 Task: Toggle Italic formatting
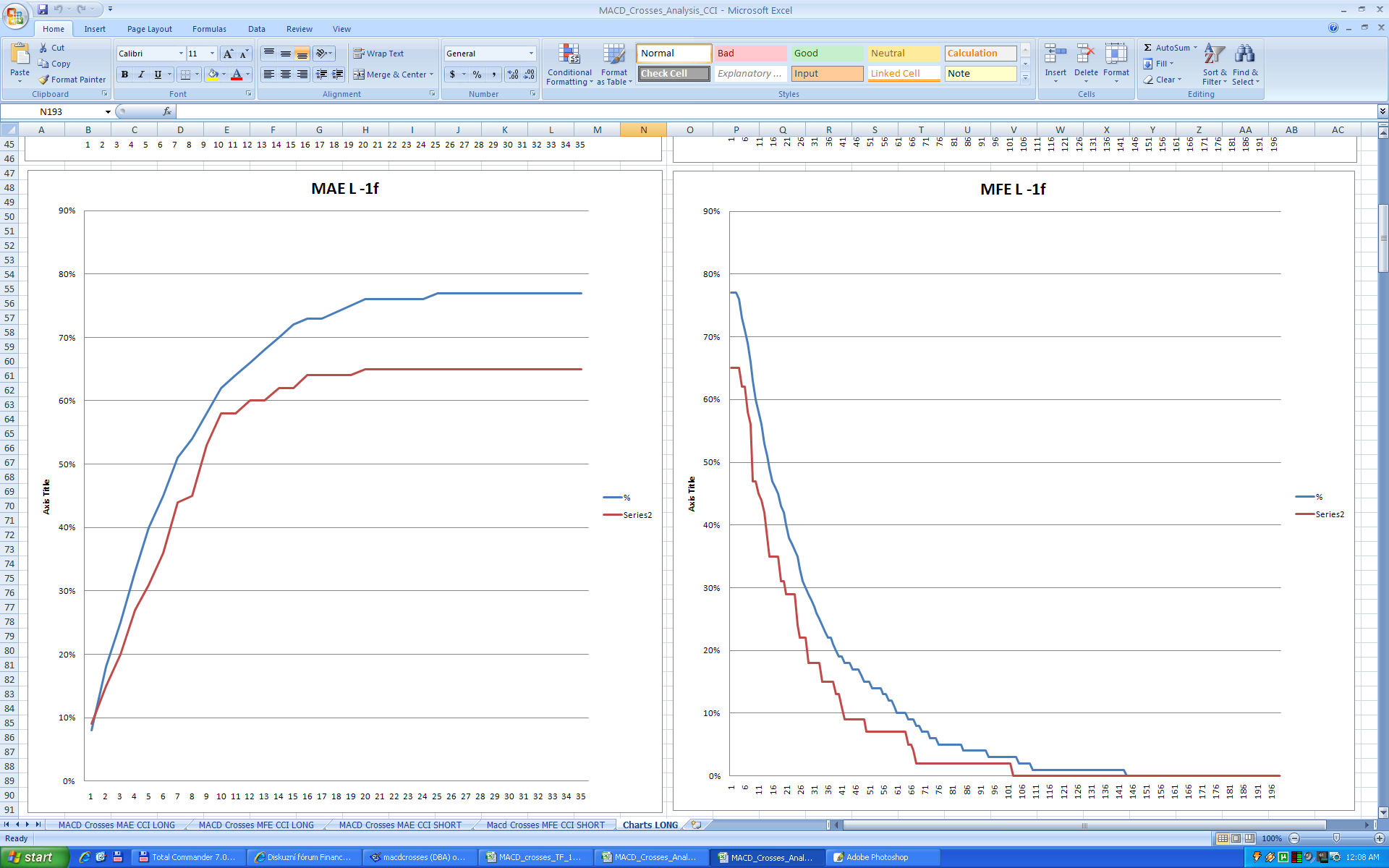click(141, 75)
